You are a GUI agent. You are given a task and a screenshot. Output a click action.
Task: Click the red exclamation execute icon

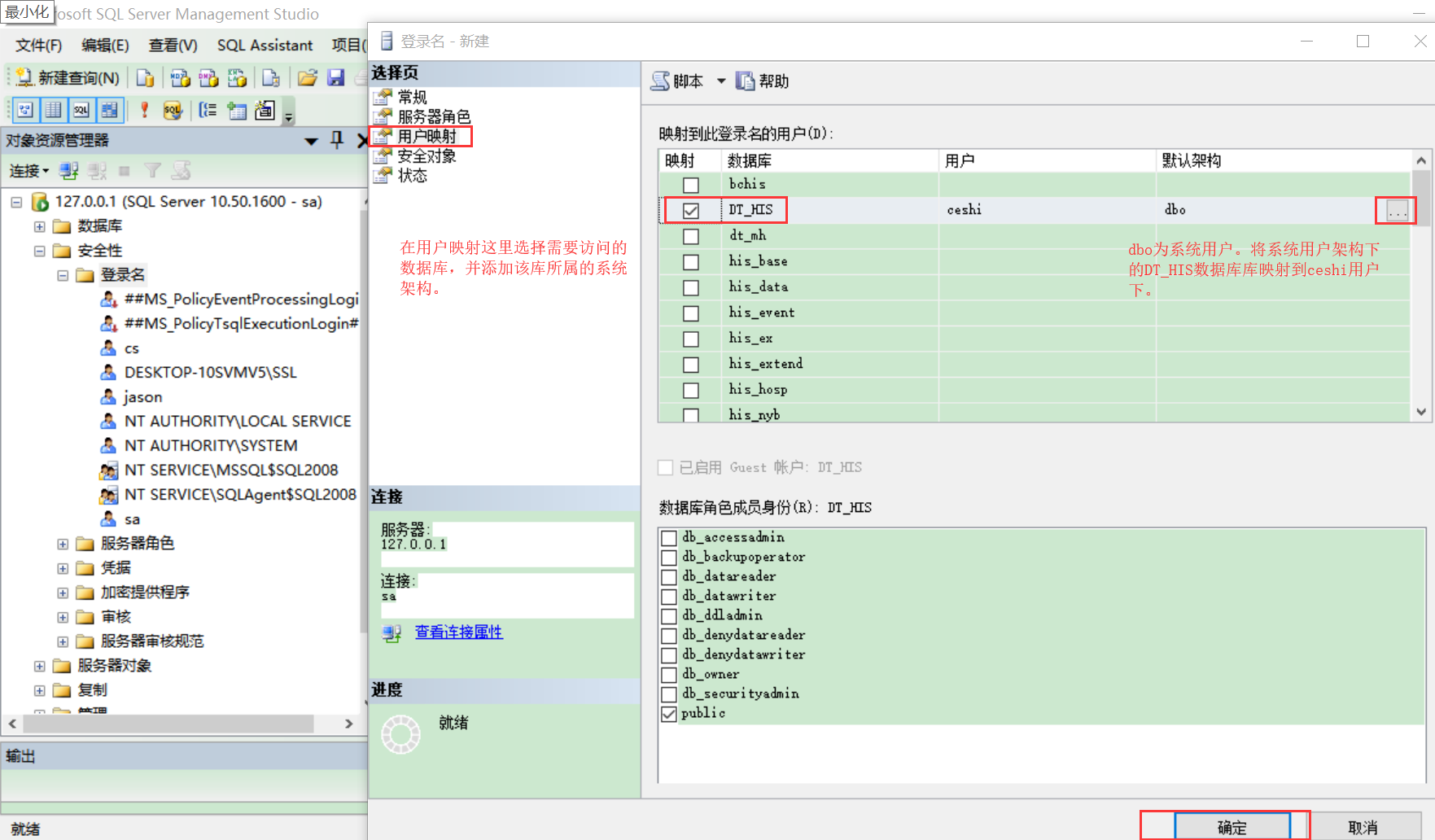coord(144,110)
